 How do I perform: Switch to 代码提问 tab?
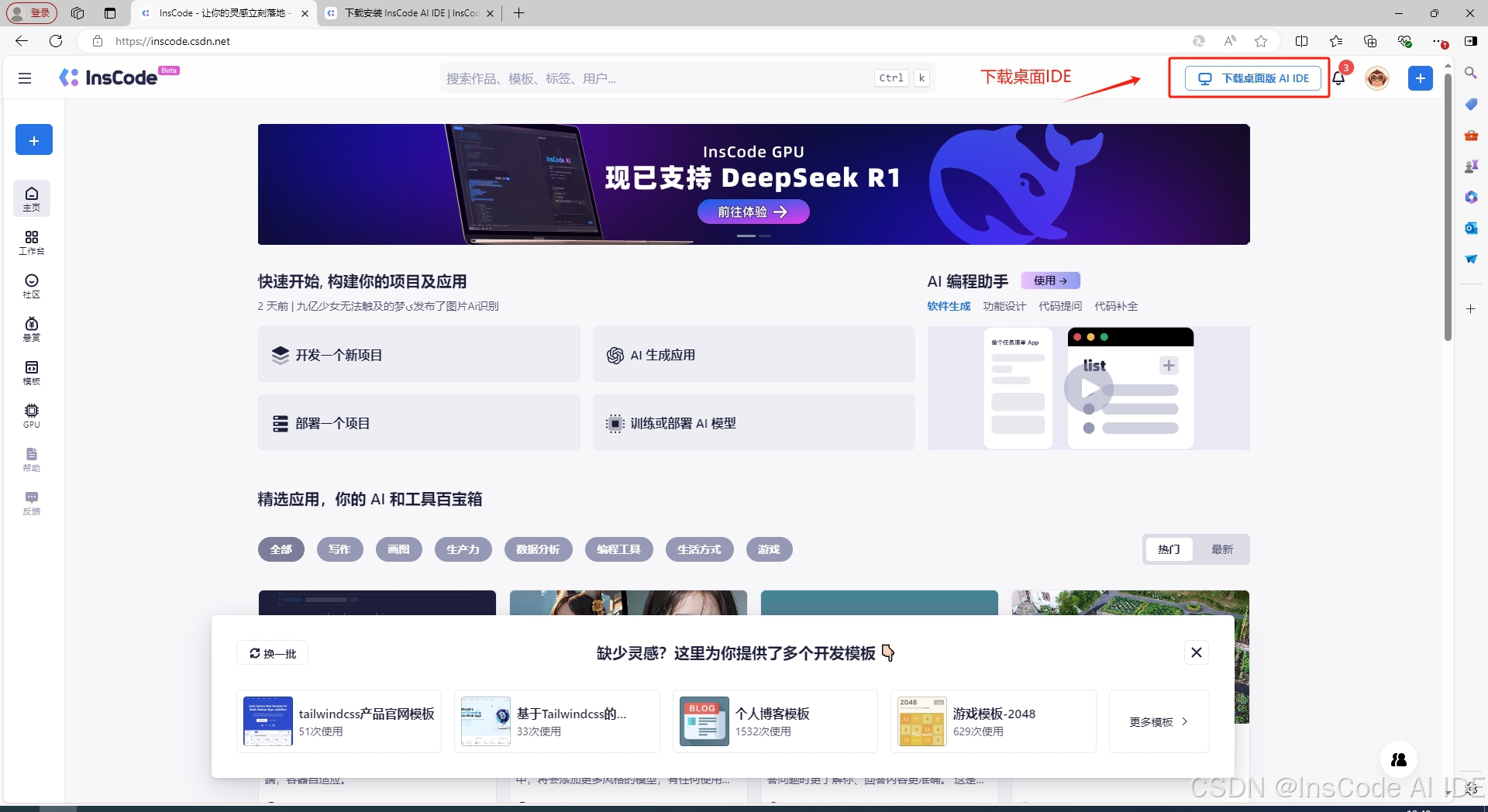coord(1060,306)
